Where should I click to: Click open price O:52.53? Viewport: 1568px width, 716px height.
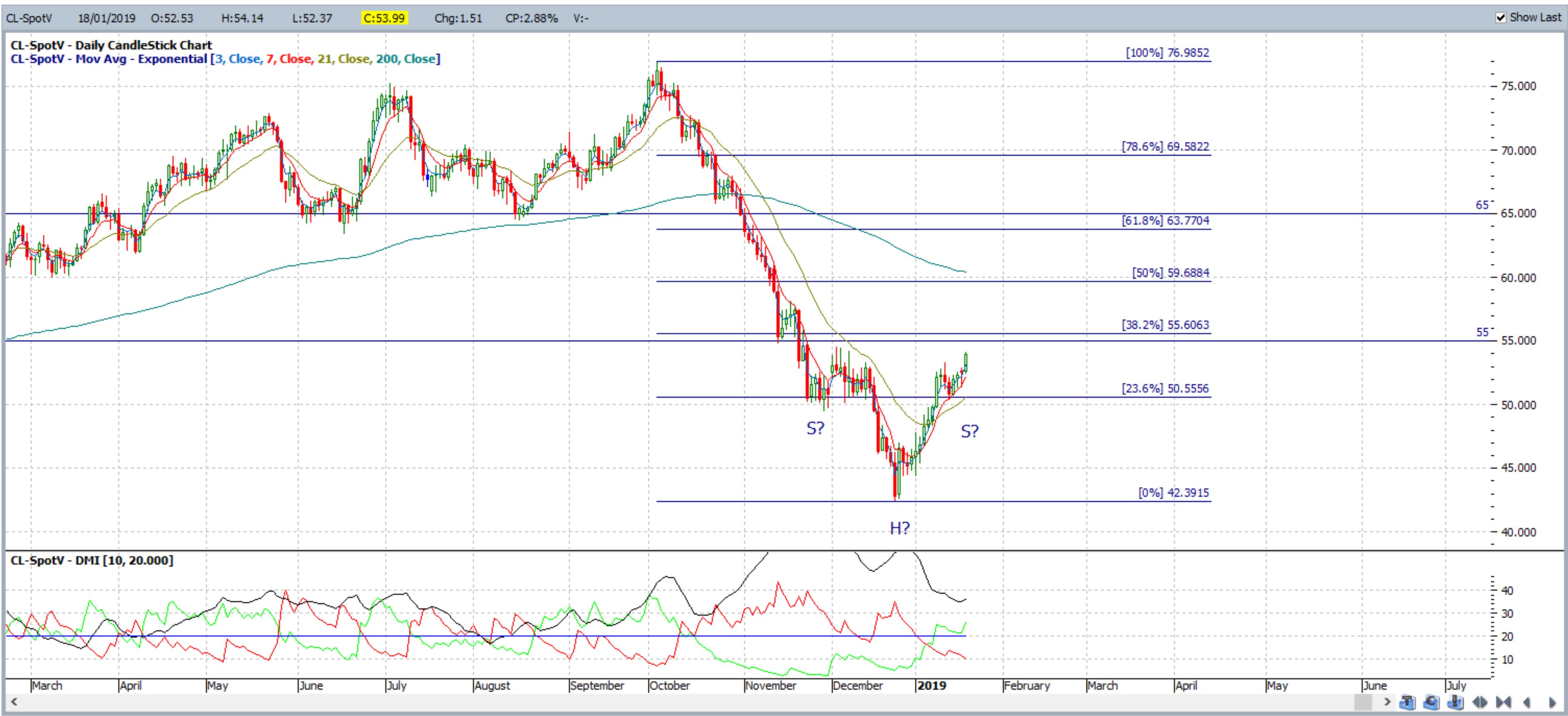pyautogui.click(x=172, y=18)
